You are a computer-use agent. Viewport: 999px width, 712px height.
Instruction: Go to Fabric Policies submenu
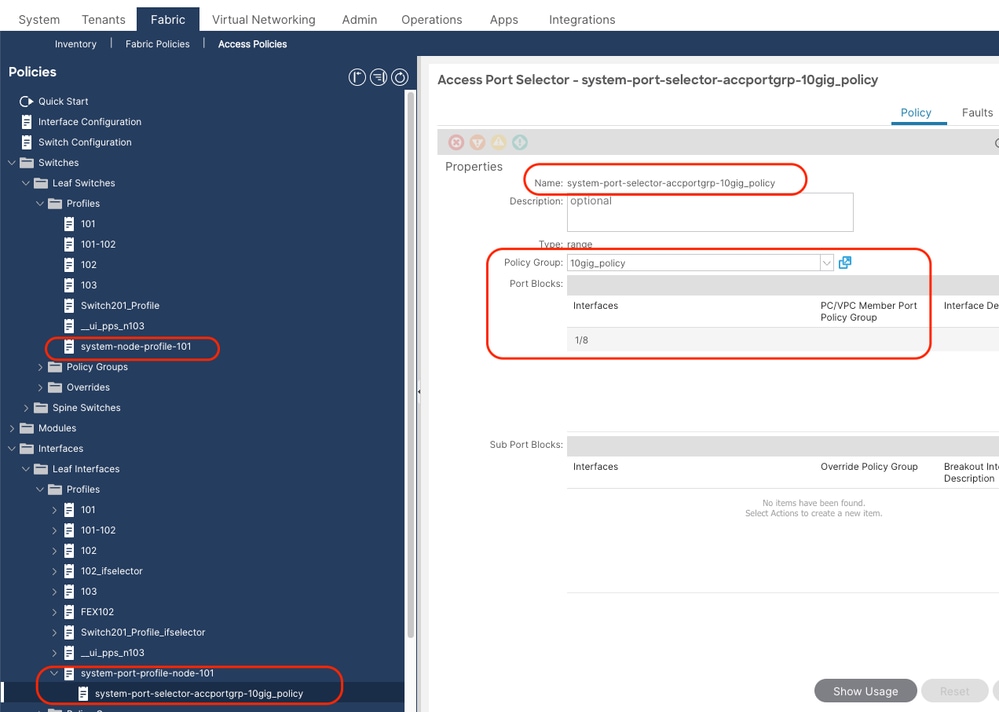tap(157, 44)
